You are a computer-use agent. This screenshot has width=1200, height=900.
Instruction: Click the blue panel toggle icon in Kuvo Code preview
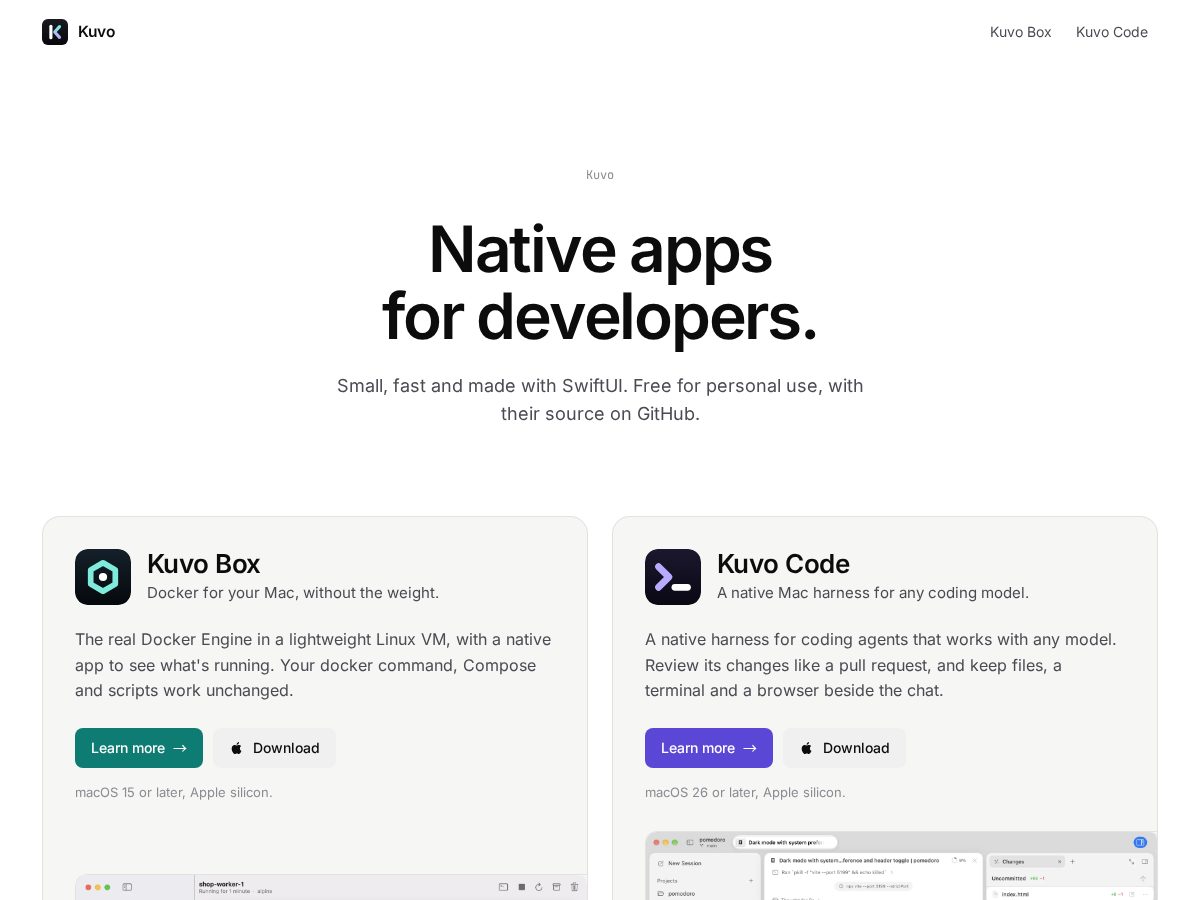1140,842
